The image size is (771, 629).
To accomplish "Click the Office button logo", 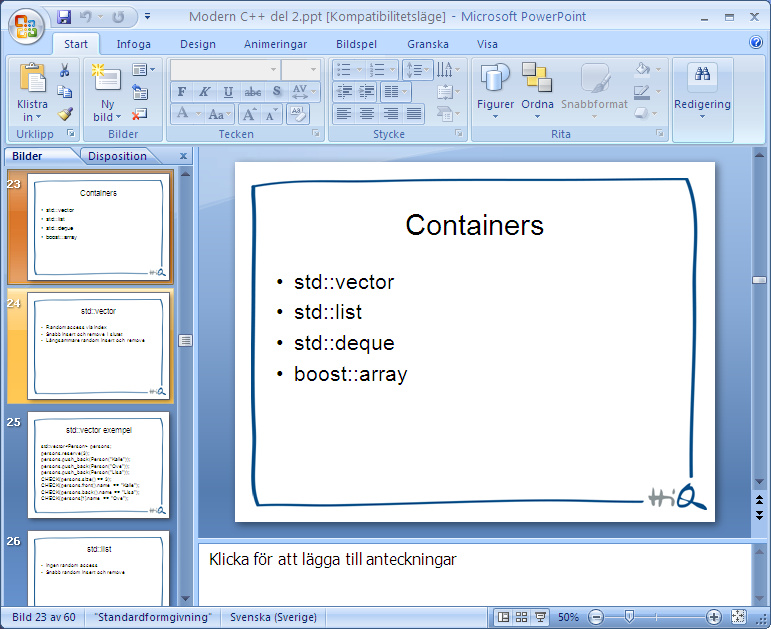I will [26, 26].
